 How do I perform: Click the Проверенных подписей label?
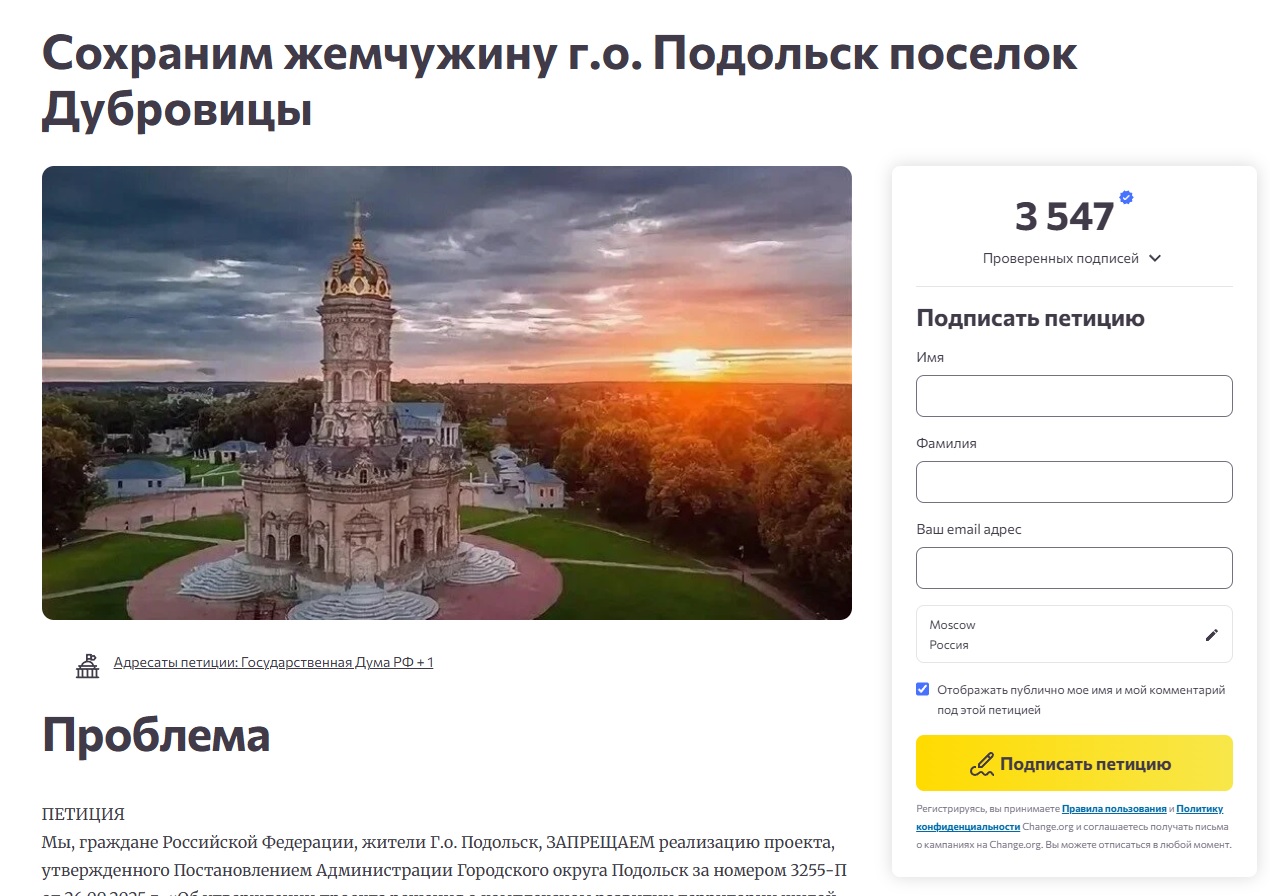[x=1060, y=258]
